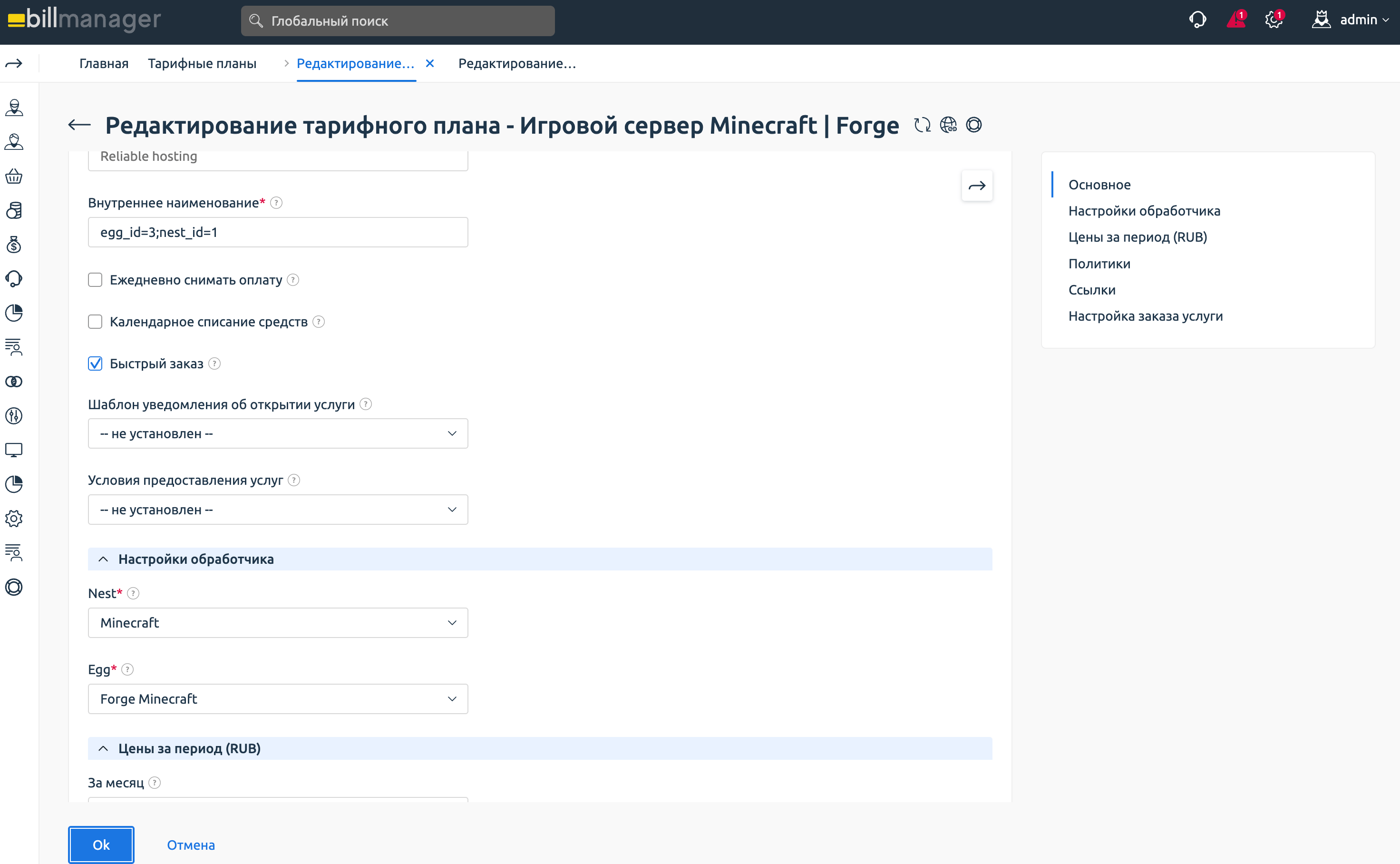Click help icon next to Egg label
1400x864 pixels.
pos(128,669)
